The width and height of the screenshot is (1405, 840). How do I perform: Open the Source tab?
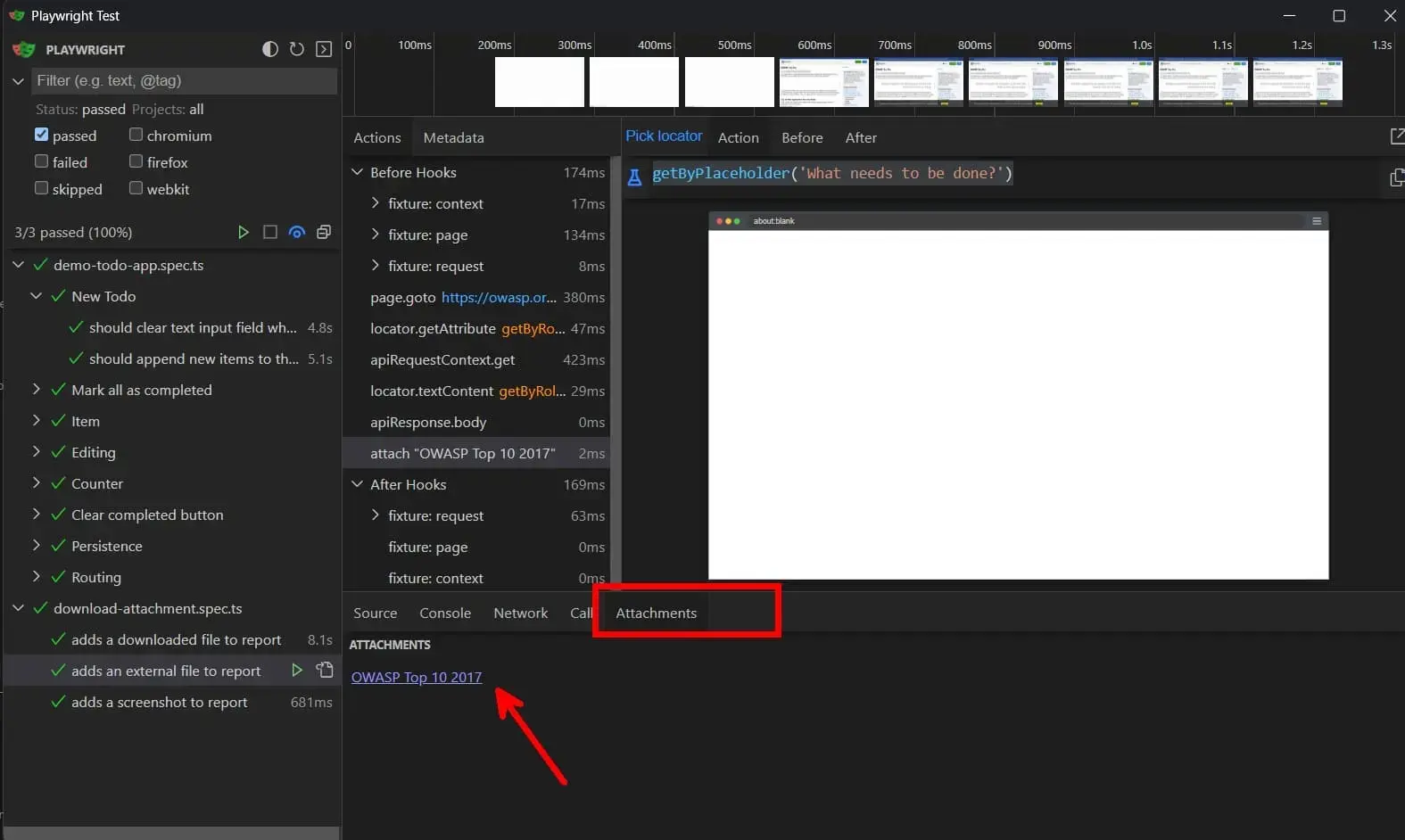(x=376, y=613)
